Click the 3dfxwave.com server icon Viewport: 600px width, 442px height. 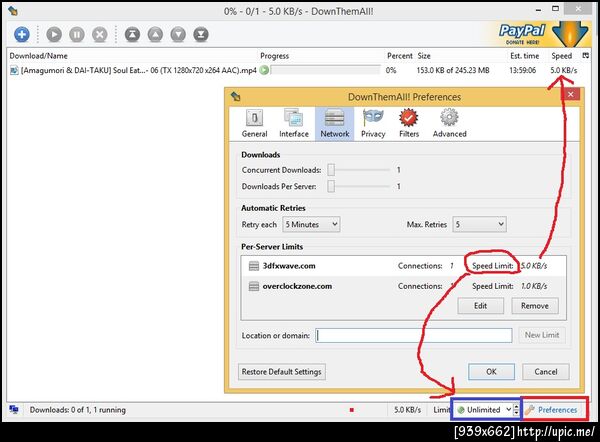254,266
